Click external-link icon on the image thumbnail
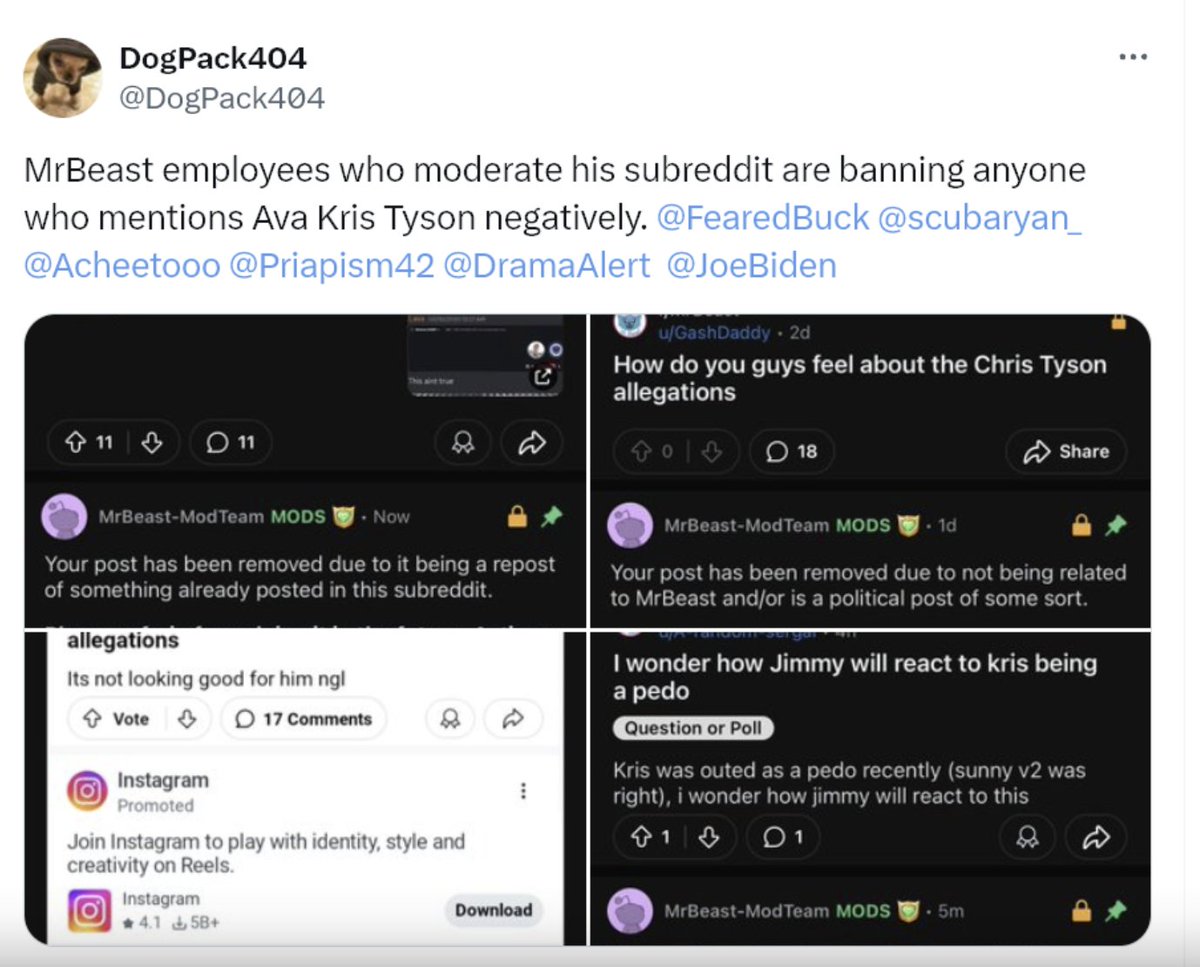1200x967 pixels. [542, 377]
